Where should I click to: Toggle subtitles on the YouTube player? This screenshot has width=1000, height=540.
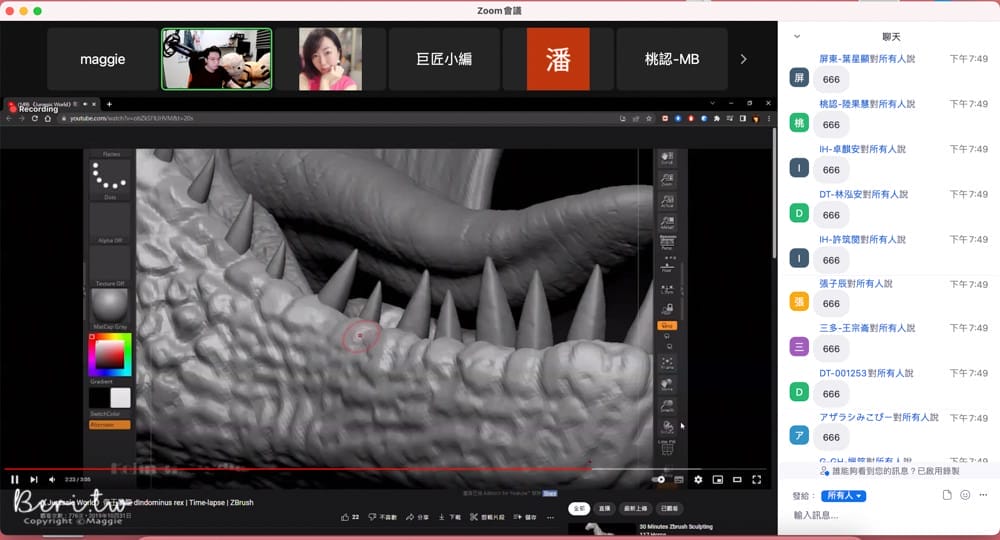point(679,479)
